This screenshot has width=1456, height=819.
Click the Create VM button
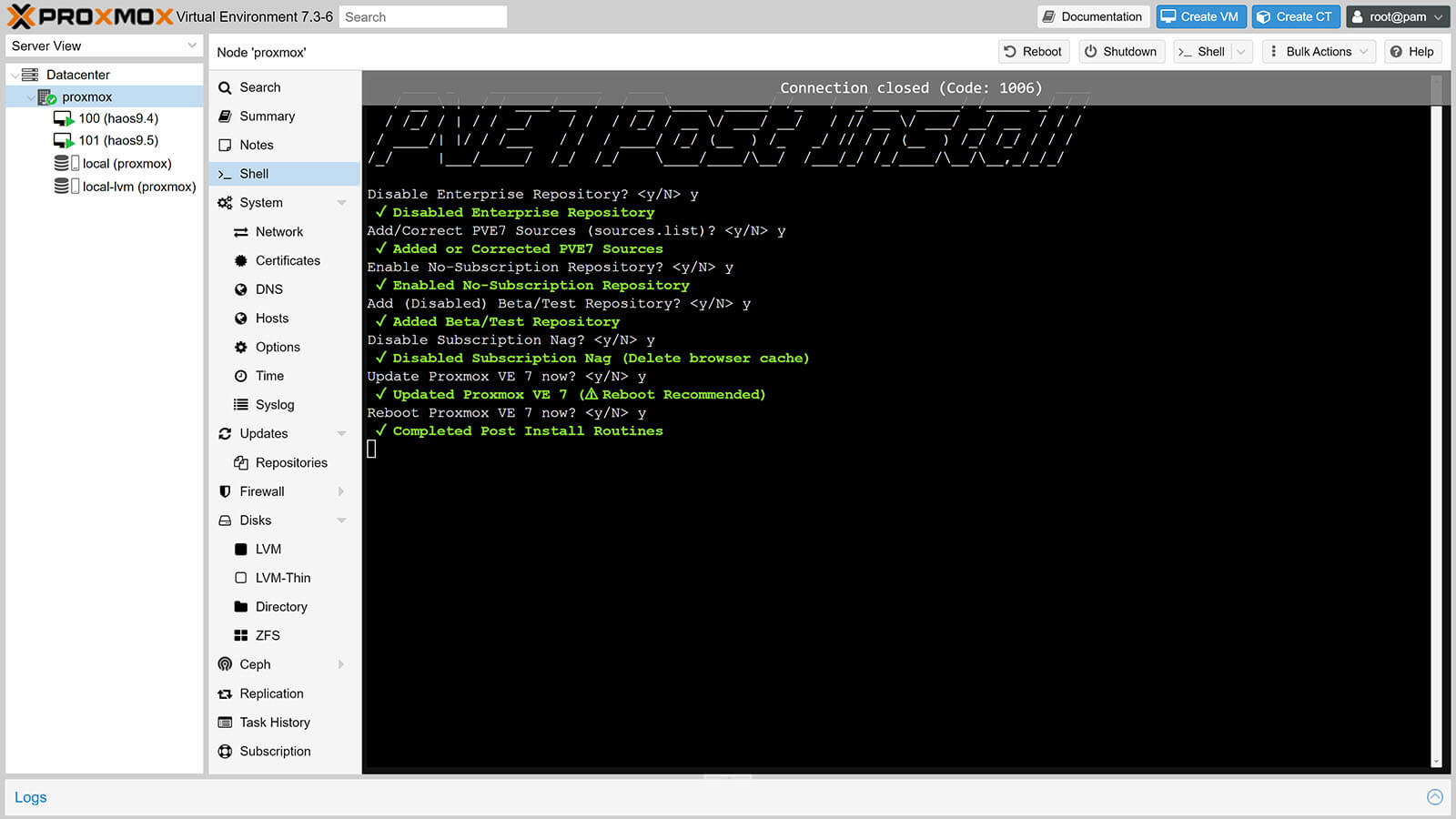click(x=1200, y=16)
